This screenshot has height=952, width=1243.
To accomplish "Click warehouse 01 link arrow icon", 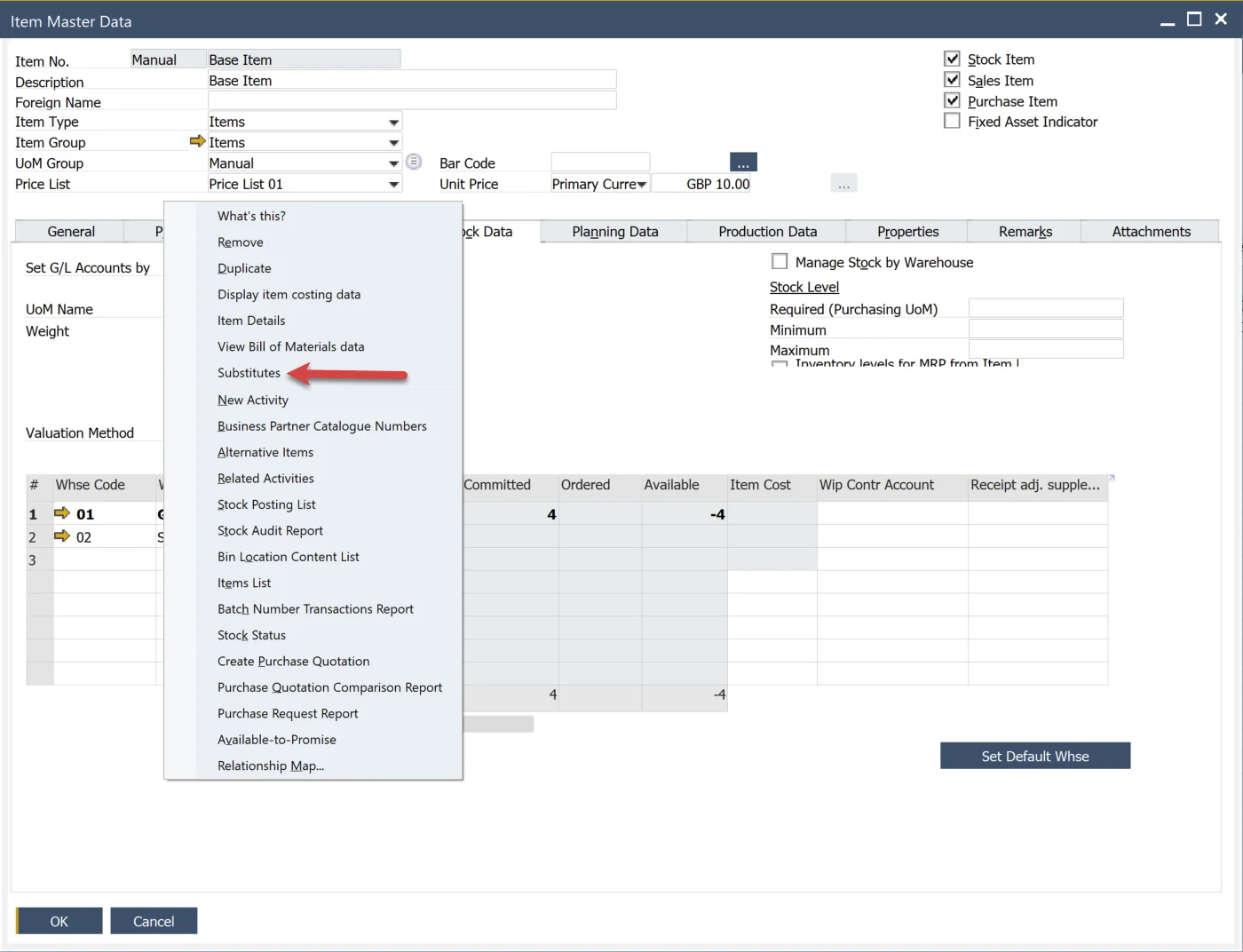I will click(x=62, y=513).
